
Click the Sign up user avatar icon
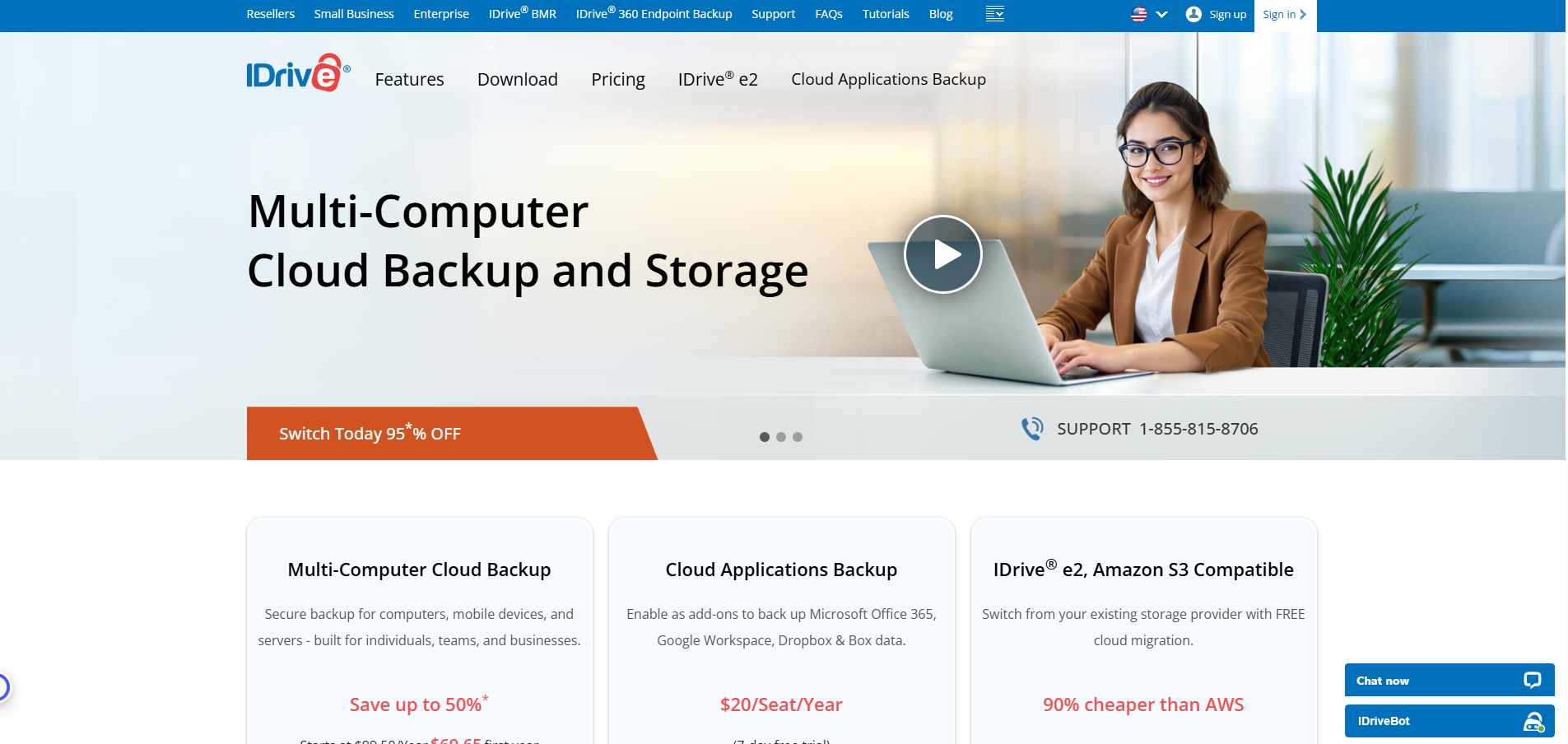click(x=1193, y=14)
